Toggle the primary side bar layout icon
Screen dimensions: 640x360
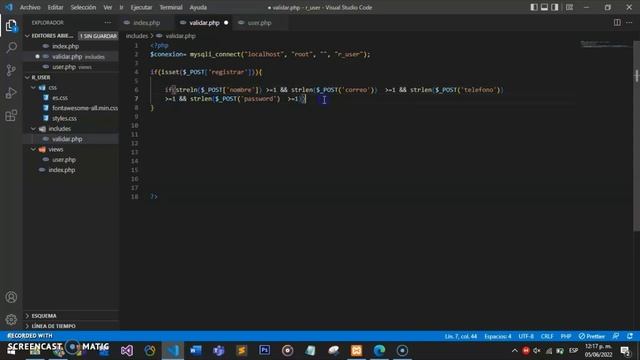coord(534,7)
